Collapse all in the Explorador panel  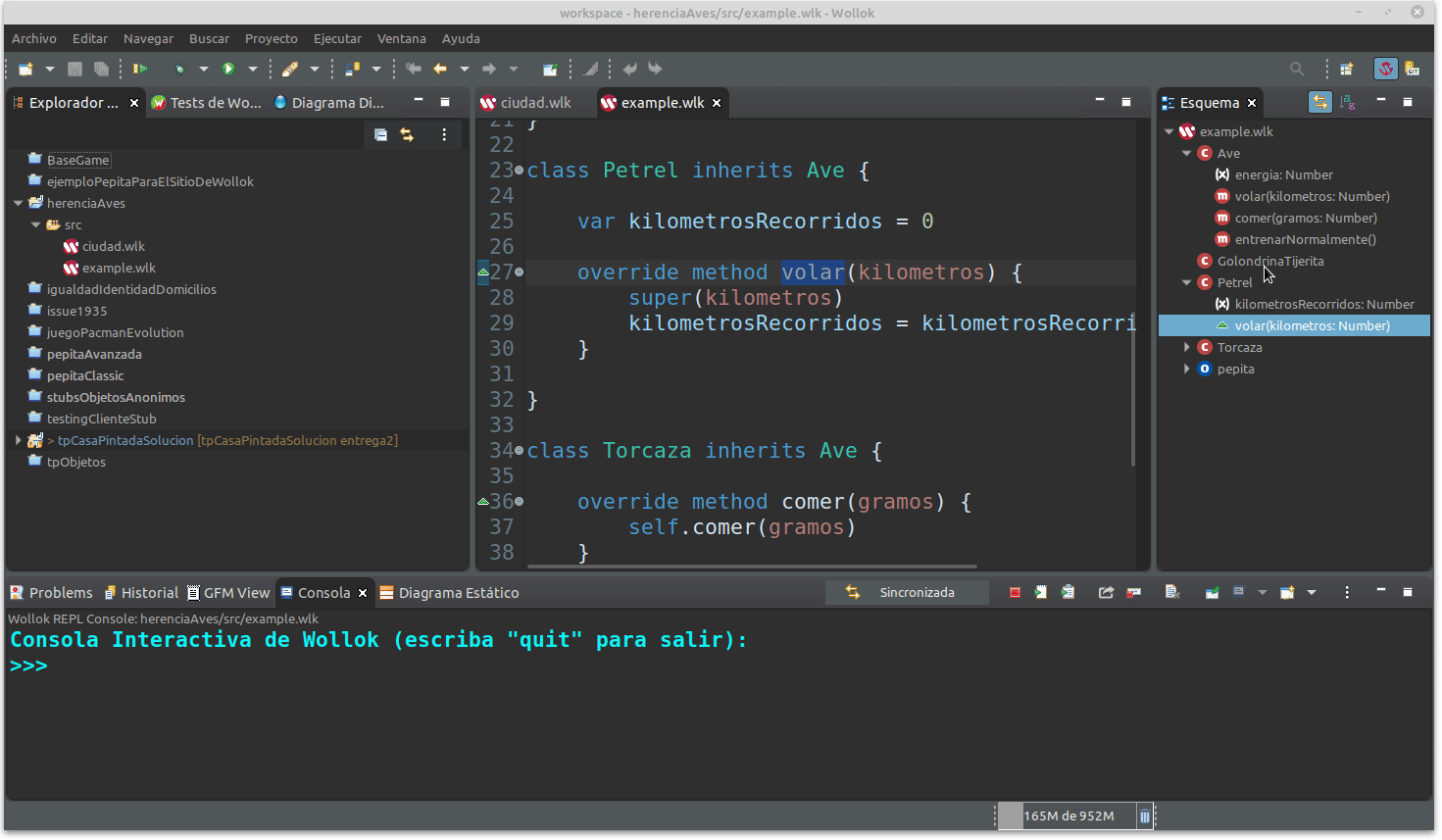(380, 135)
